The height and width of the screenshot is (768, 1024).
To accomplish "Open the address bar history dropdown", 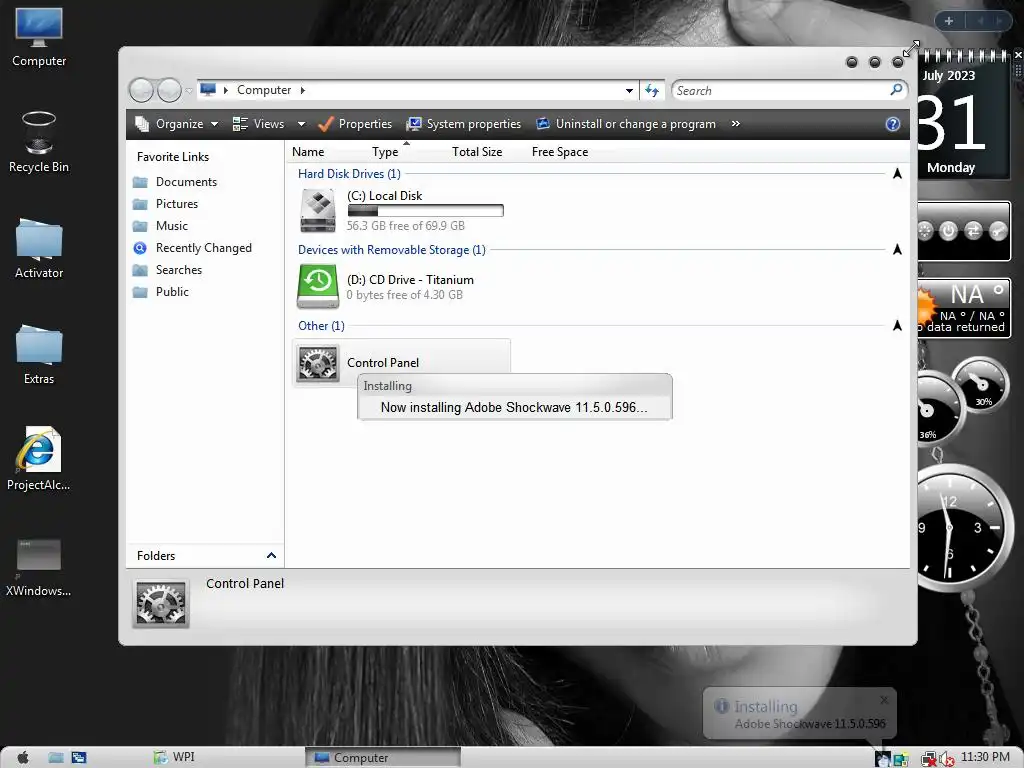I will click(x=629, y=91).
